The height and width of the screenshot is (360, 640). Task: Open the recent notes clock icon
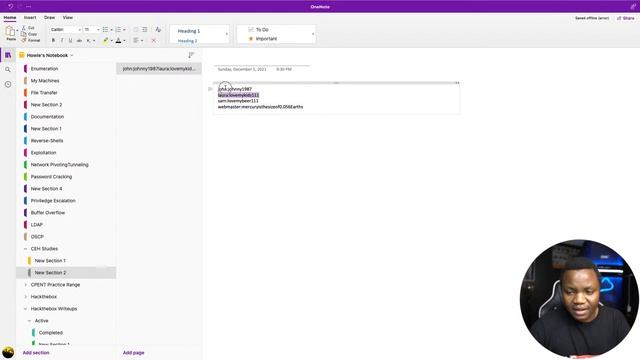[x=8, y=84]
